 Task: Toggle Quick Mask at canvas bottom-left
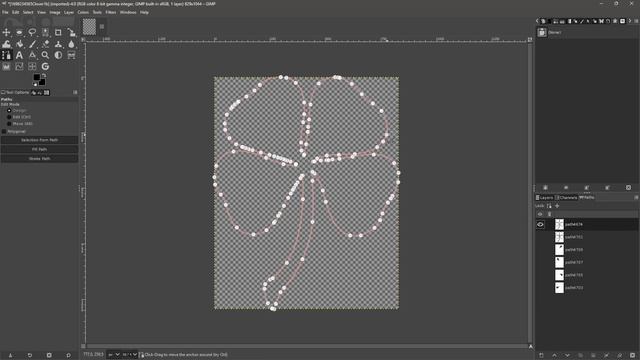click(83, 347)
